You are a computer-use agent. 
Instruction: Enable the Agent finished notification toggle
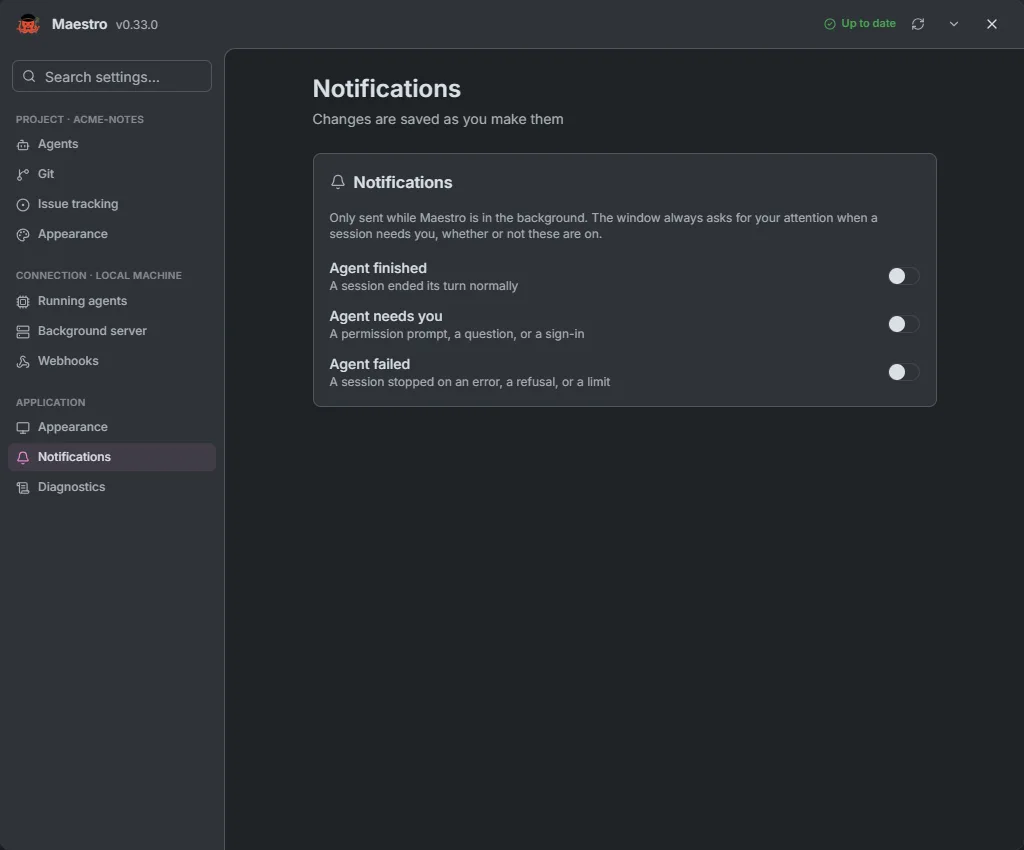pyautogui.click(x=903, y=276)
